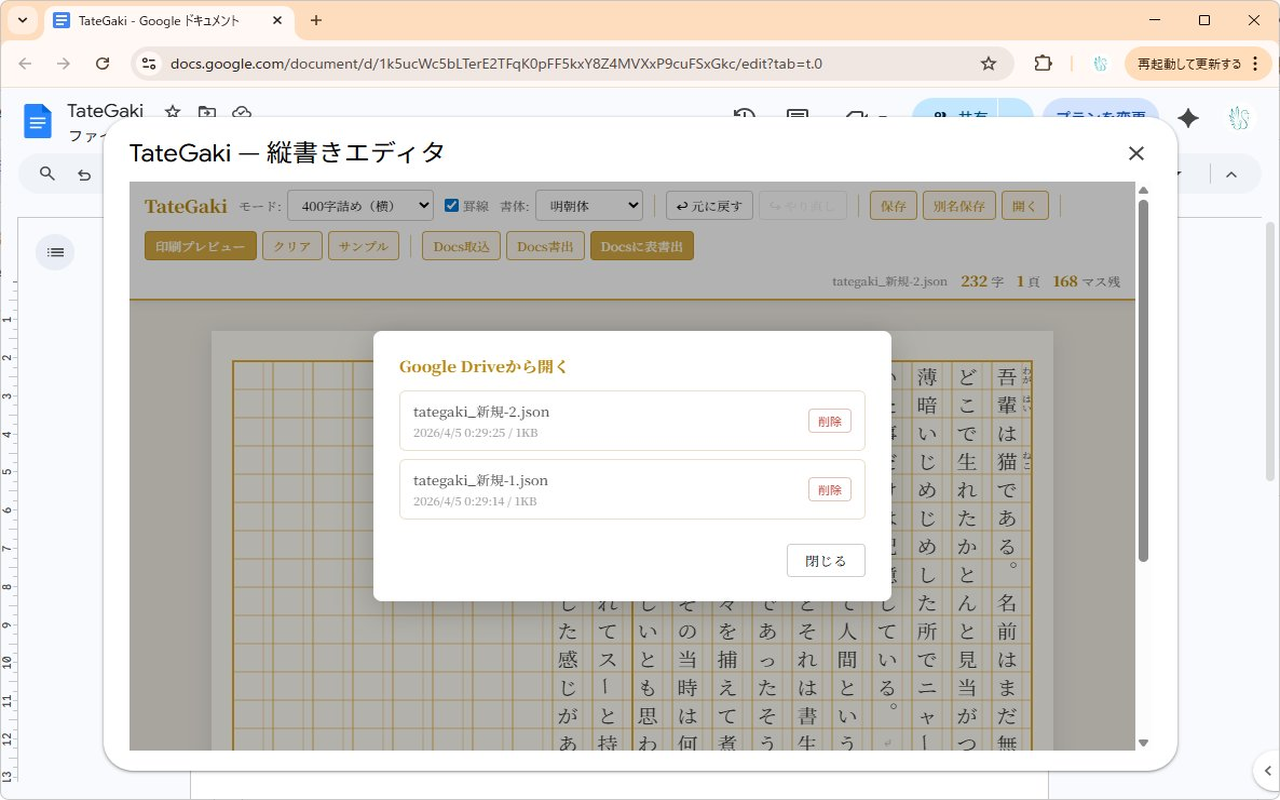Click the 保存 button
This screenshot has height=800, width=1280.
tap(893, 206)
